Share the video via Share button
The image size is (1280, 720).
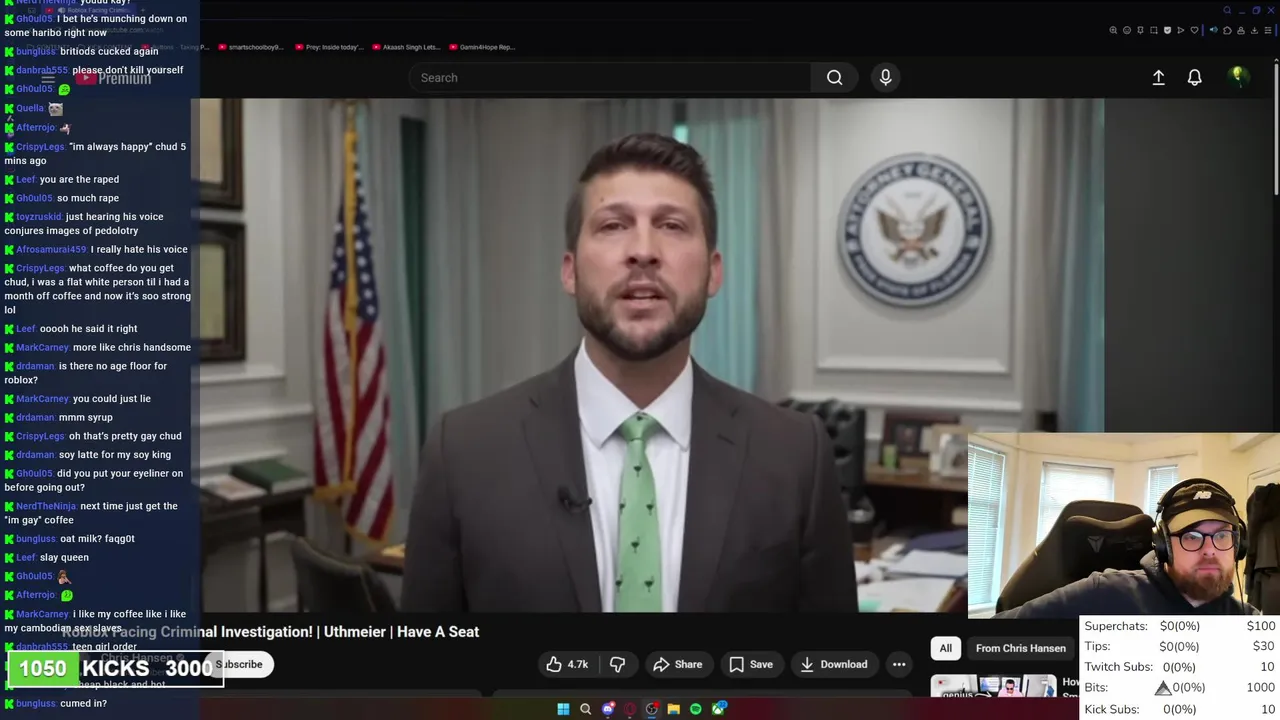coord(677,664)
